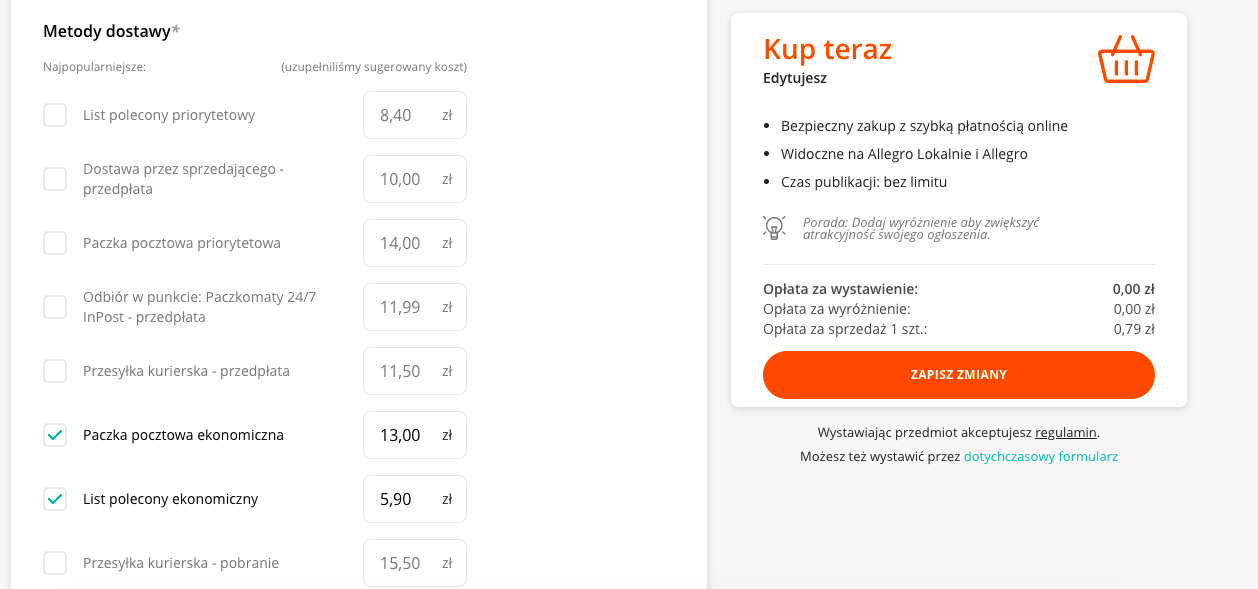Enable List polecony priorytetowy delivery option
Image resolution: width=1258 pixels, height=589 pixels.
click(x=55, y=114)
